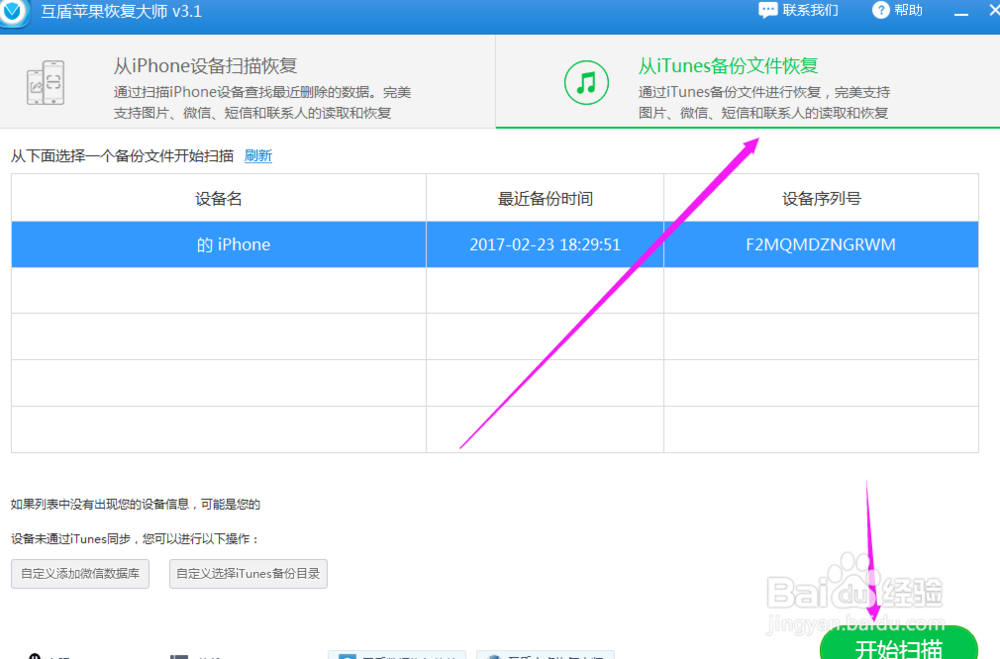Click the green 开始扫描 start scan button
Viewport: 1000px width, 659px height.
click(899, 644)
